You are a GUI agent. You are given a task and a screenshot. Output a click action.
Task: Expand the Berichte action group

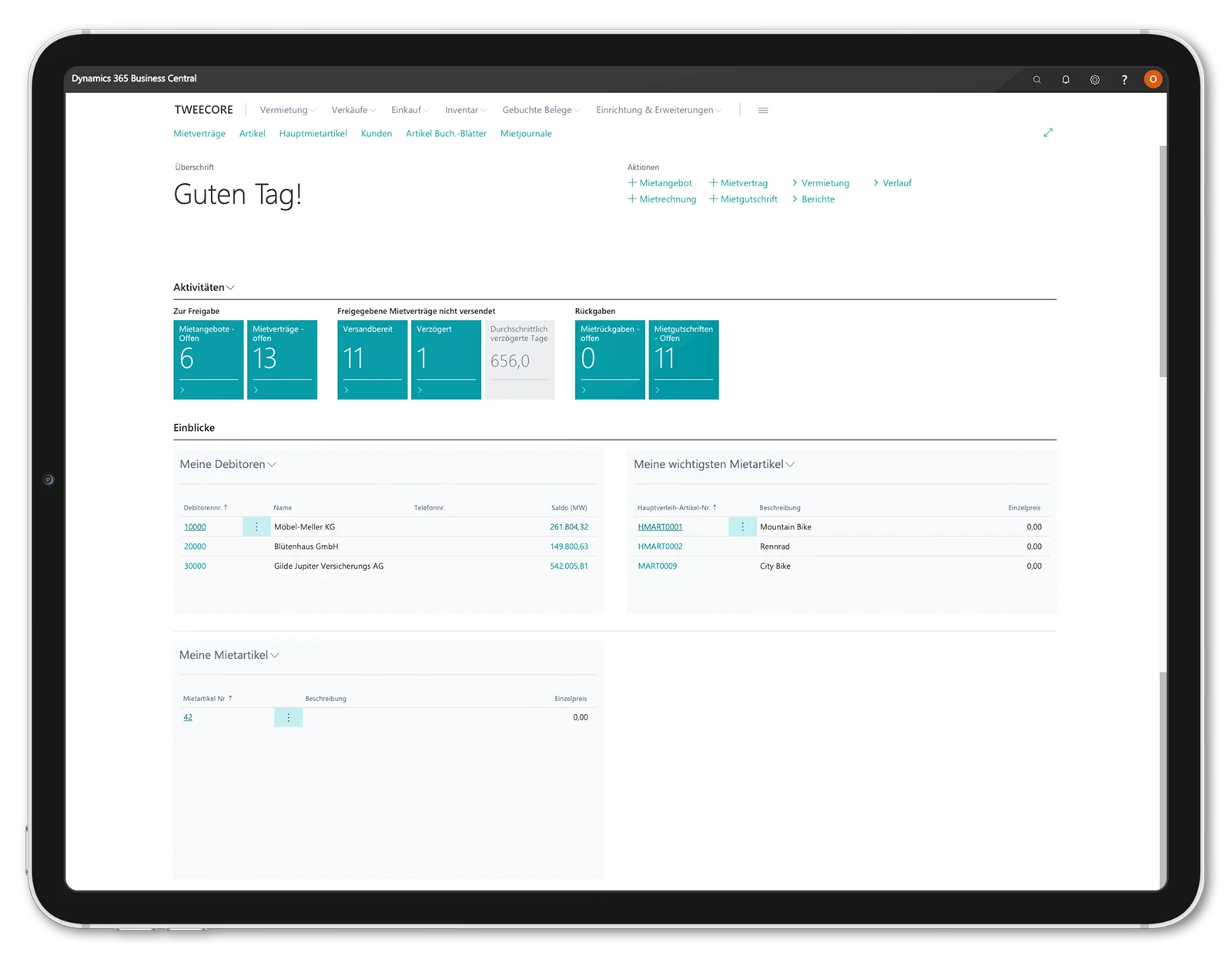tap(813, 199)
